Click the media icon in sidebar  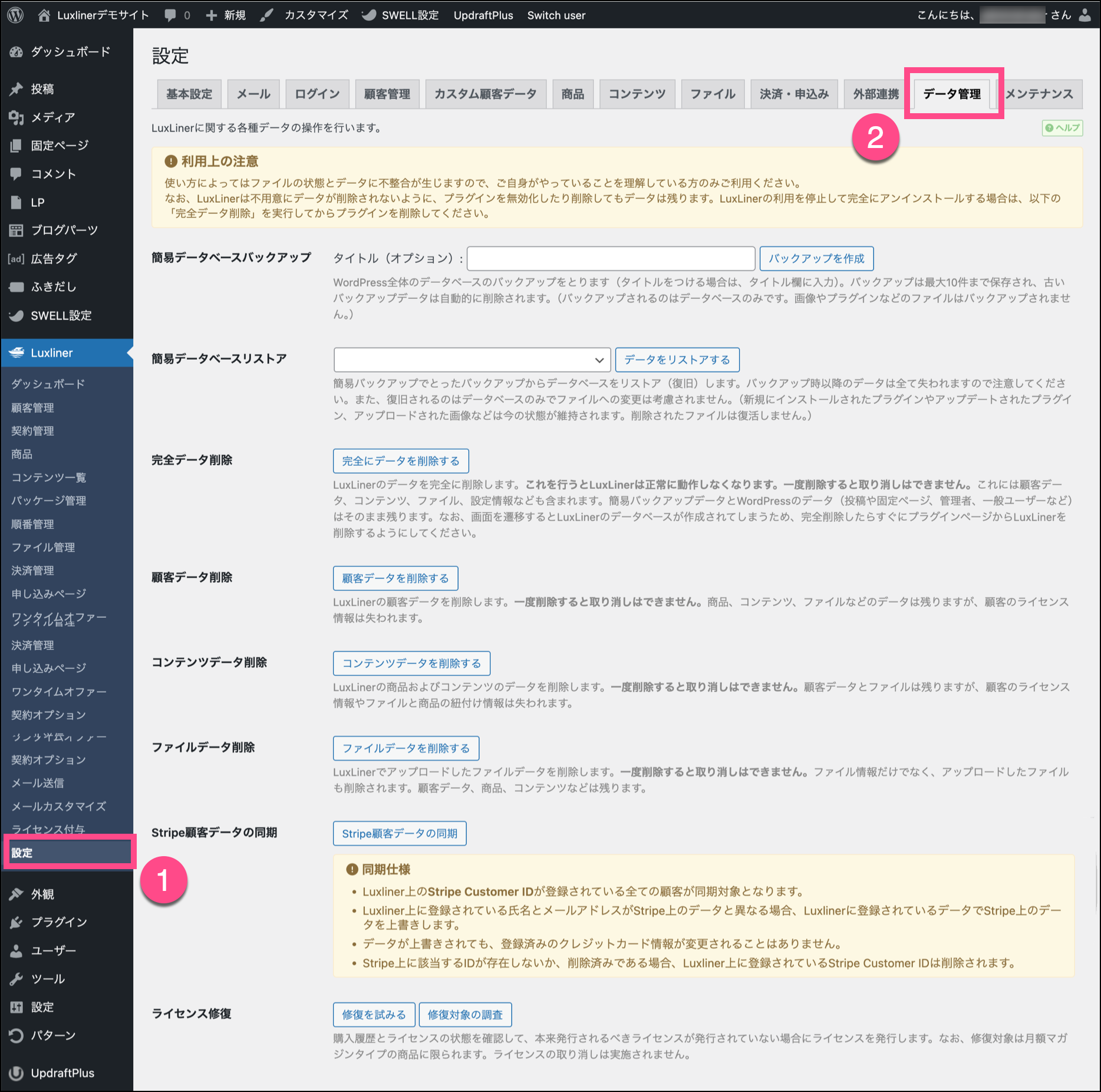[17, 117]
